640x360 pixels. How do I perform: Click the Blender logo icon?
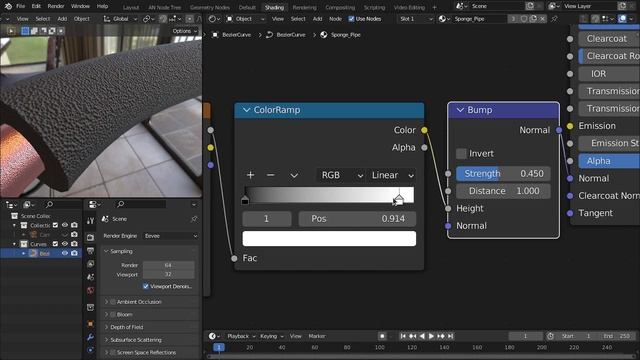[x=8, y=6]
